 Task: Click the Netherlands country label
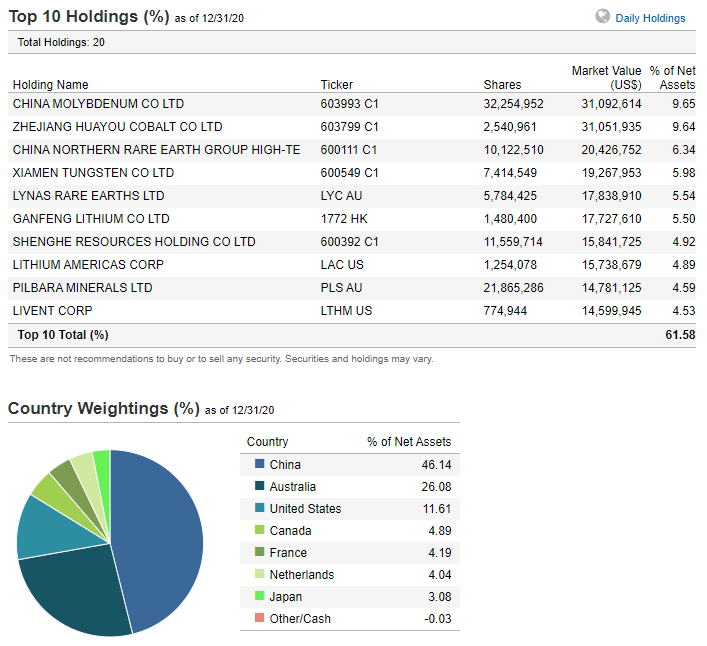302,575
